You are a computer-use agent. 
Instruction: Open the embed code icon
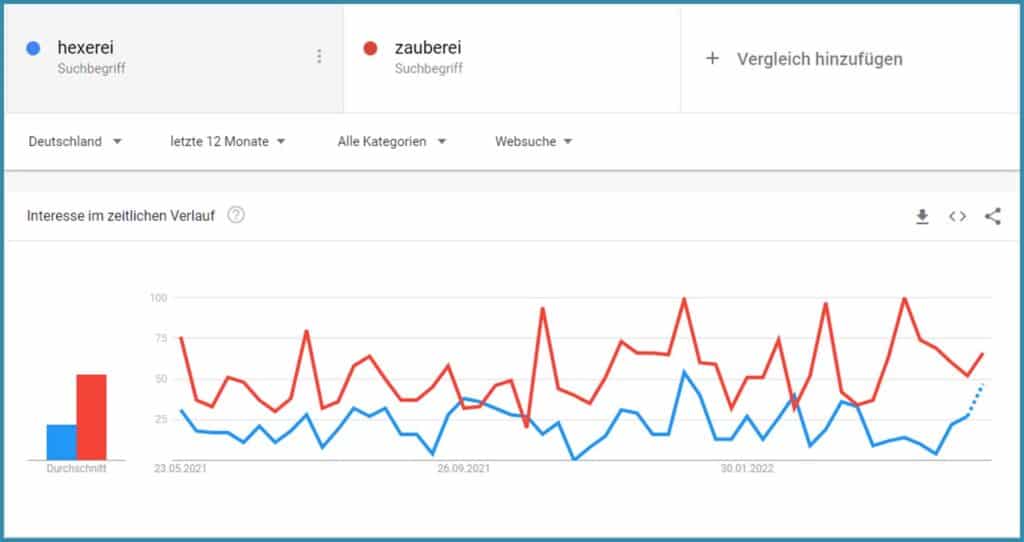[x=957, y=216]
